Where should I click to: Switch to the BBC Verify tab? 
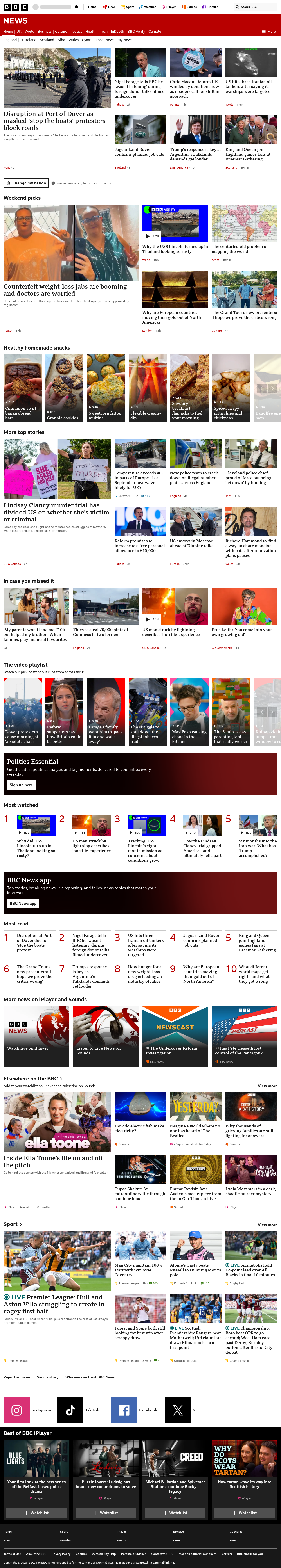point(136,31)
